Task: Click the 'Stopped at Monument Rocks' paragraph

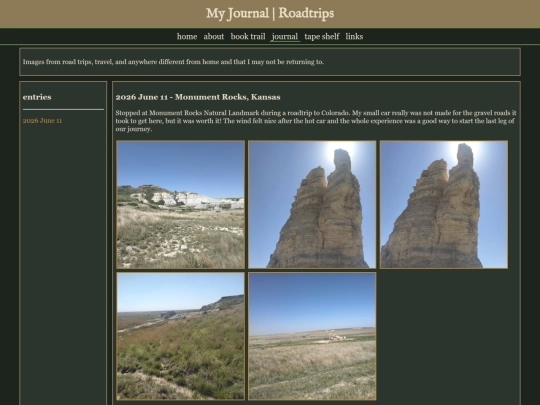Action: (x=316, y=121)
